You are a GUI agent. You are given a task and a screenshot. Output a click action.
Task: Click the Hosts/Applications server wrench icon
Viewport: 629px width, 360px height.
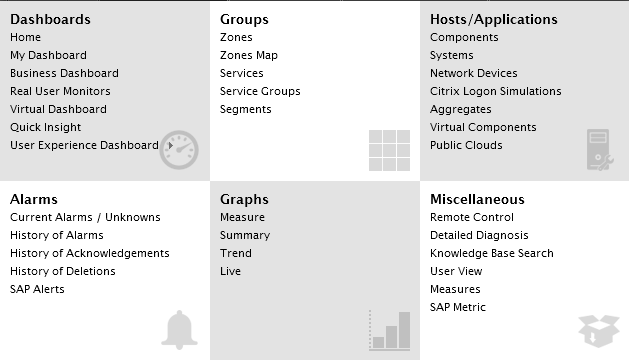[x=600, y=150]
